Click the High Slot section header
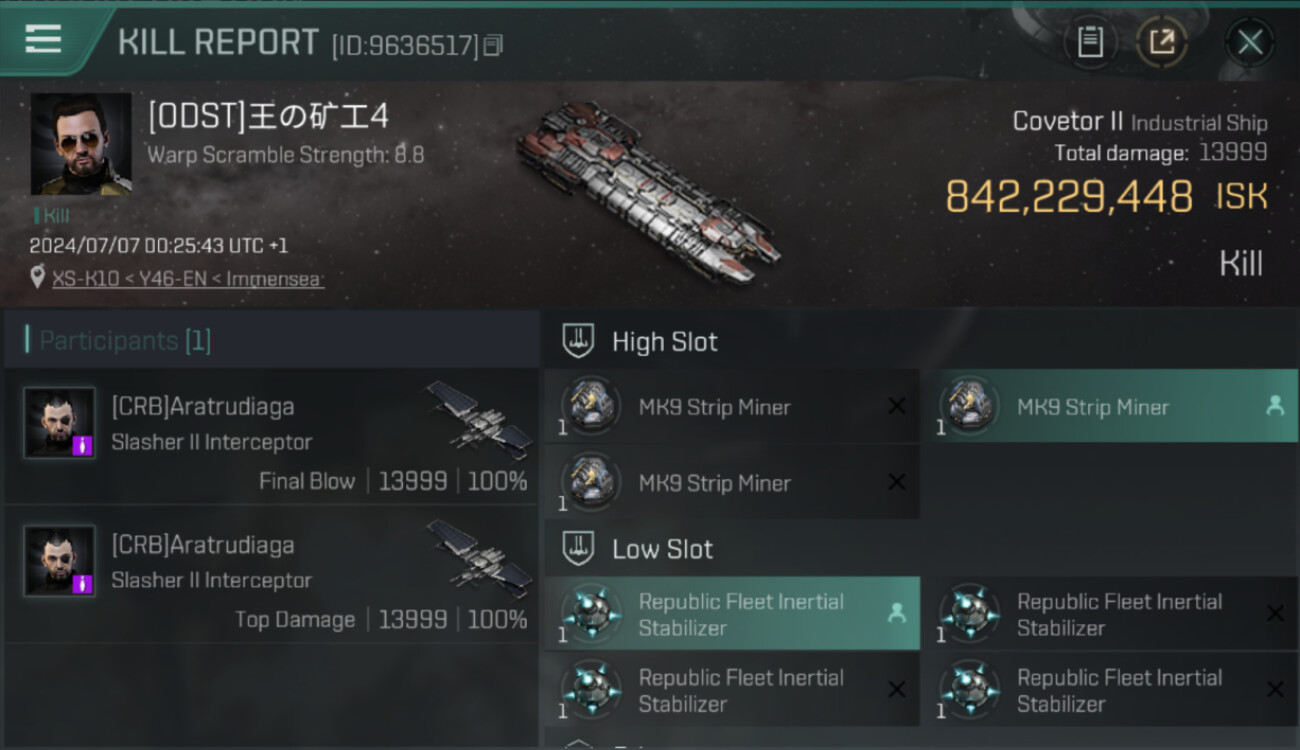1300x750 pixels. pyautogui.click(x=664, y=342)
